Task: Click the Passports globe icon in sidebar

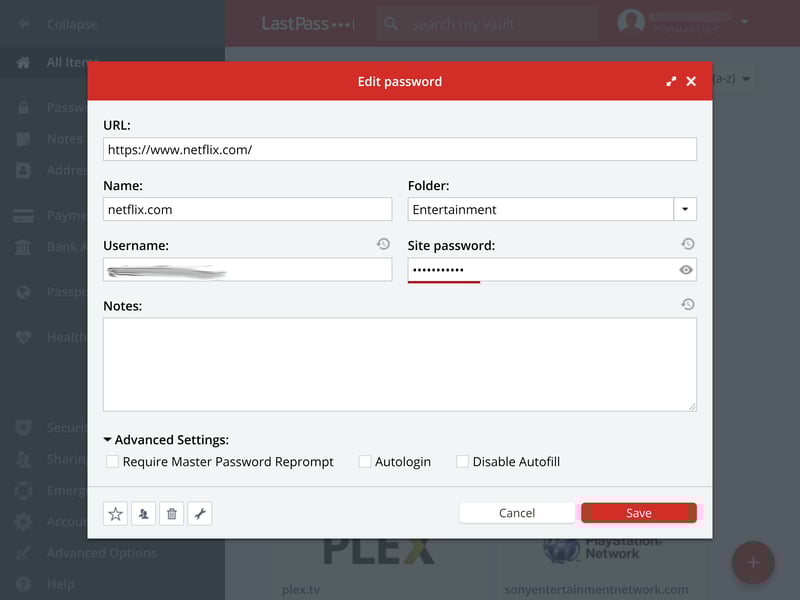Action: tap(23, 292)
